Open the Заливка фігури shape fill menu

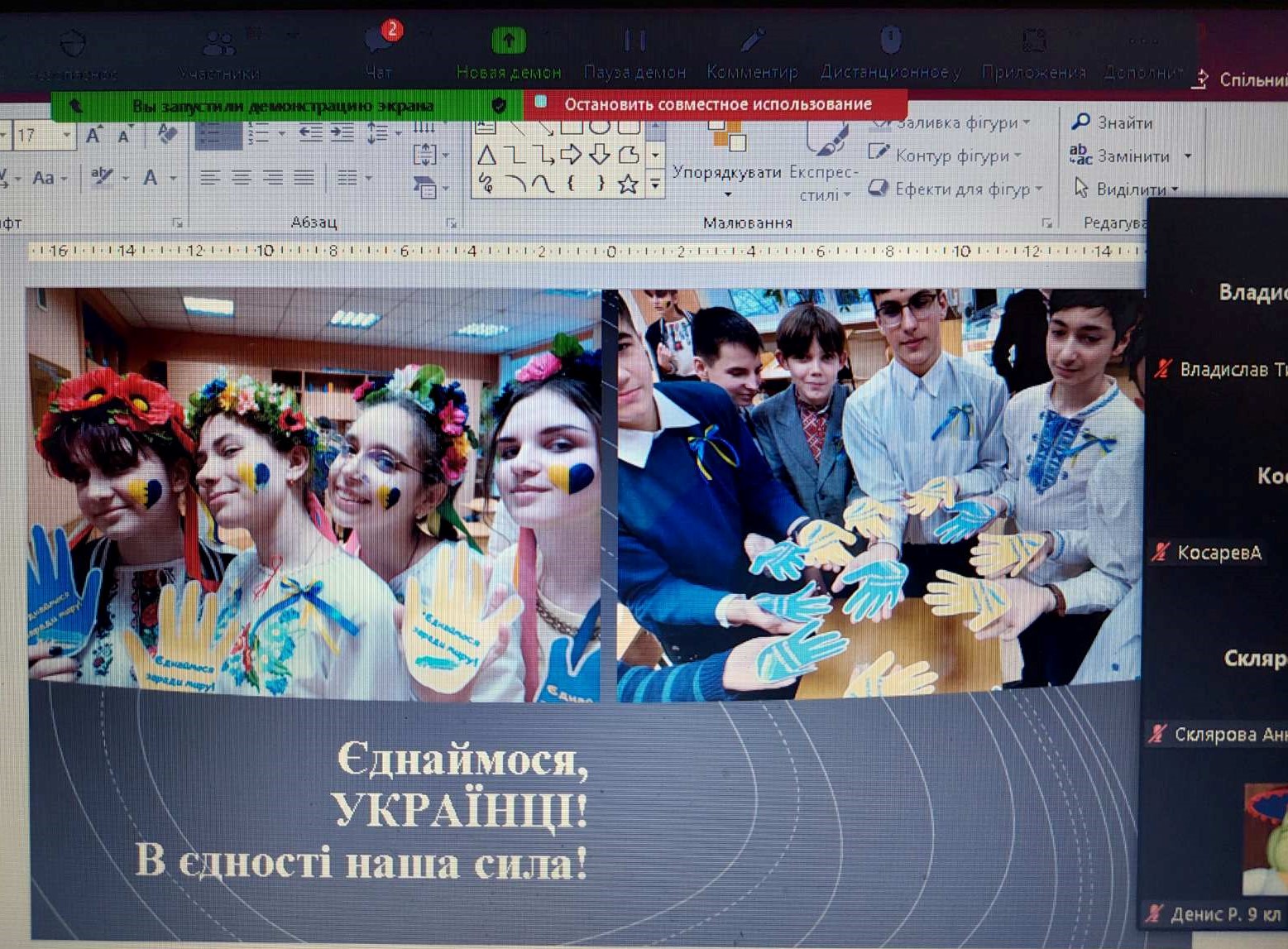pyautogui.click(x=950, y=123)
